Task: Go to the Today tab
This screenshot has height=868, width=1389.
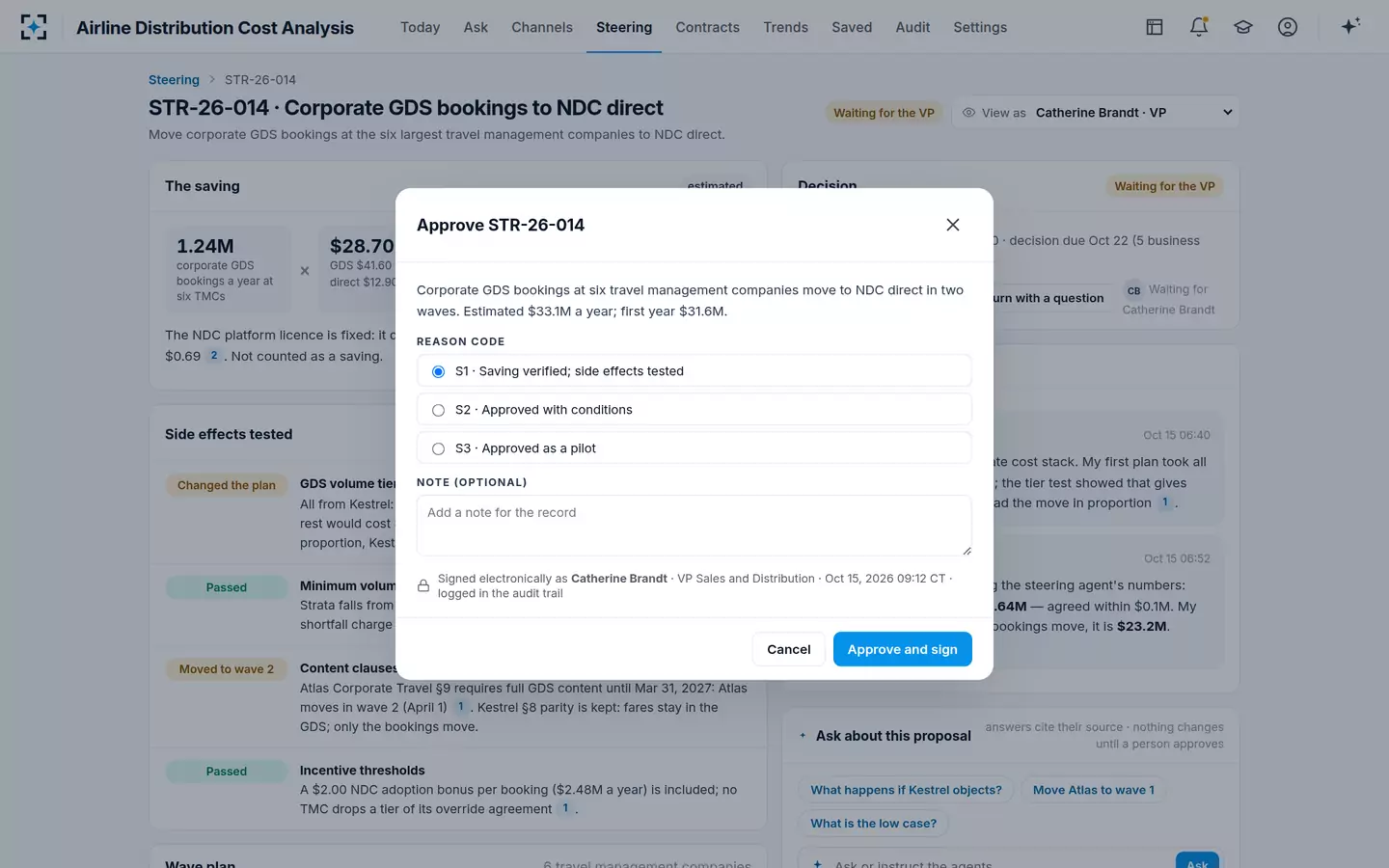Action: pos(421,27)
